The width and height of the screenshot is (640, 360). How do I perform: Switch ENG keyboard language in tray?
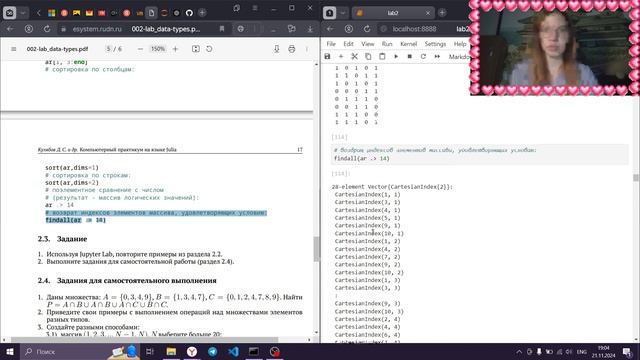(582, 351)
